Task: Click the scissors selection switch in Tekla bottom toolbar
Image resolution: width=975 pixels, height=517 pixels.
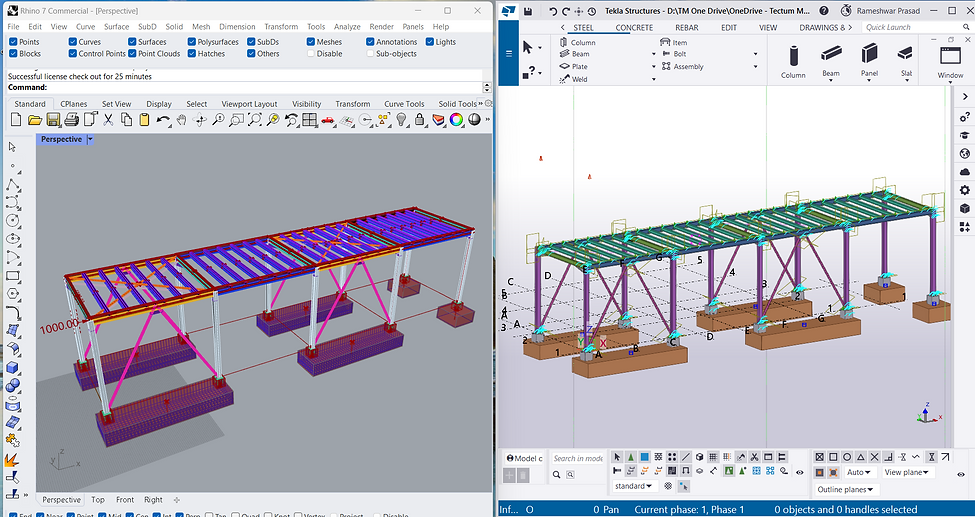Action: 754,457
